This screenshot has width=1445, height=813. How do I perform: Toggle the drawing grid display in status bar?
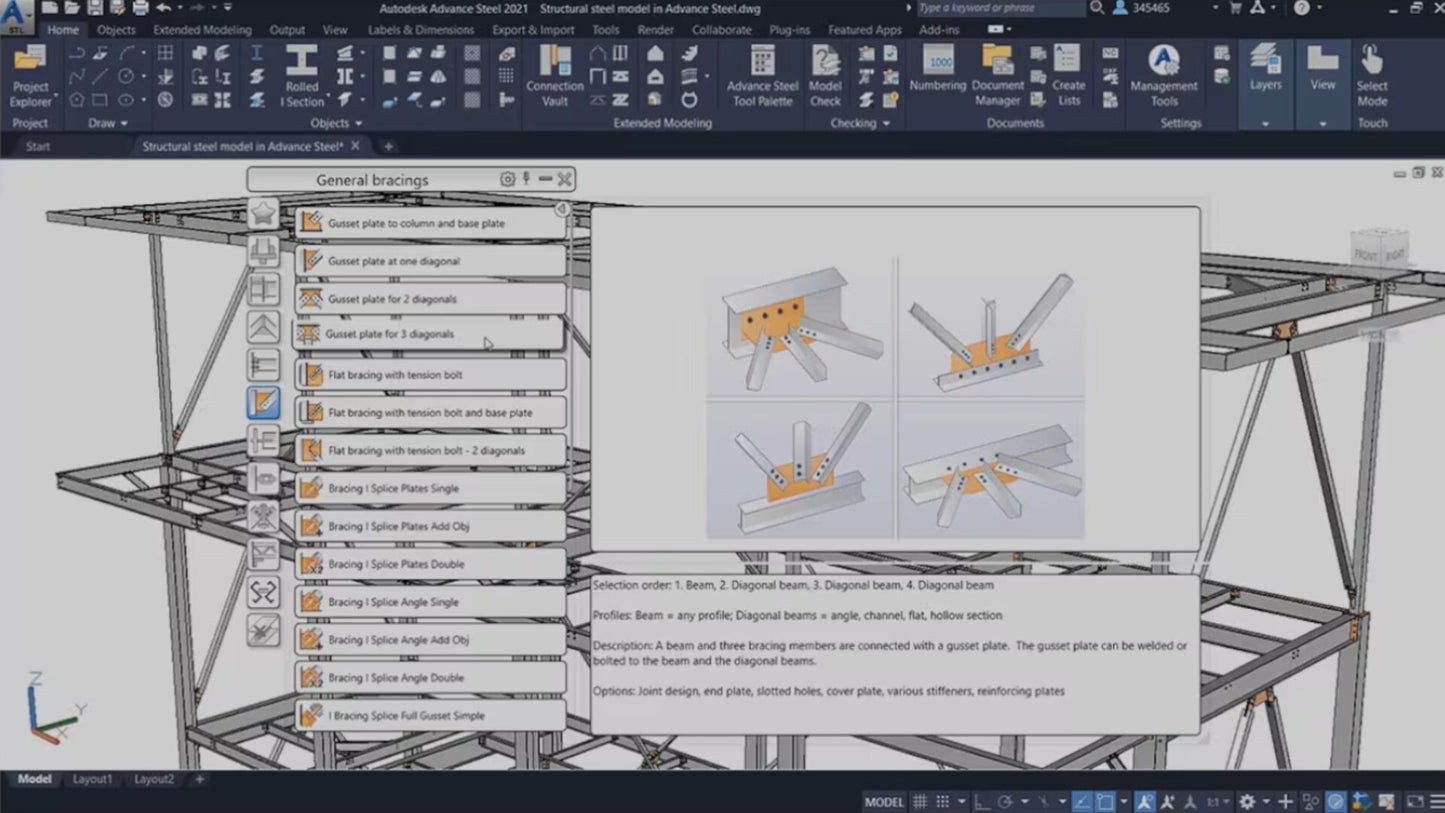tap(919, 802)
